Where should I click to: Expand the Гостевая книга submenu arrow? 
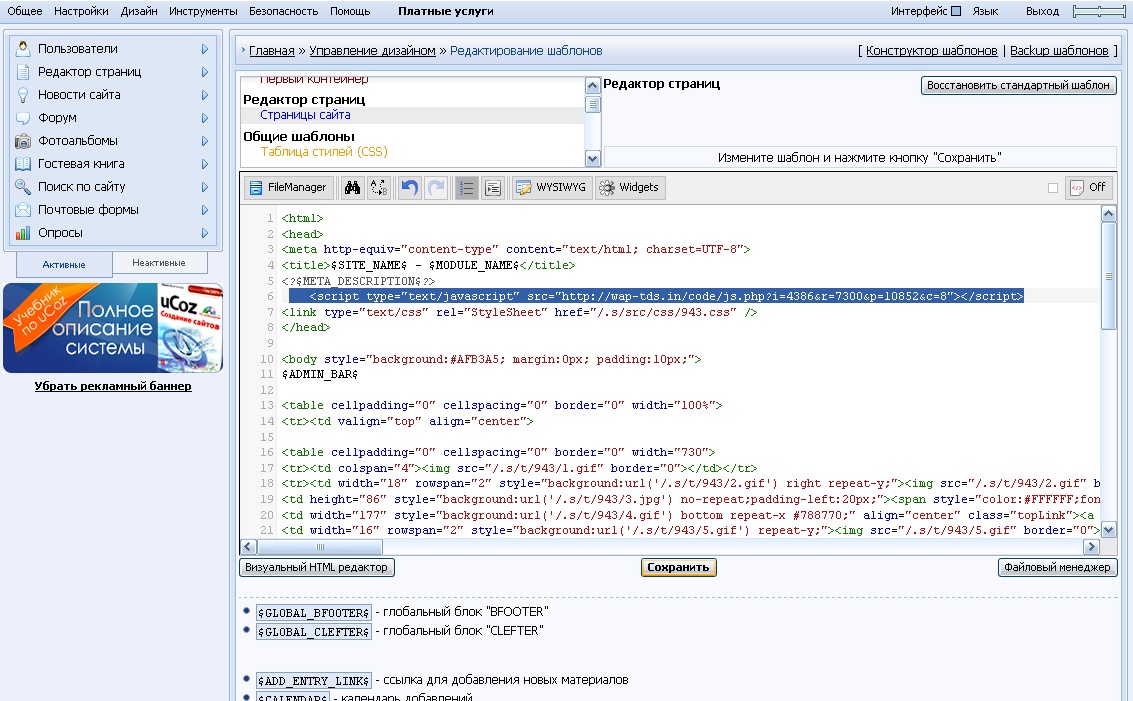205,164
